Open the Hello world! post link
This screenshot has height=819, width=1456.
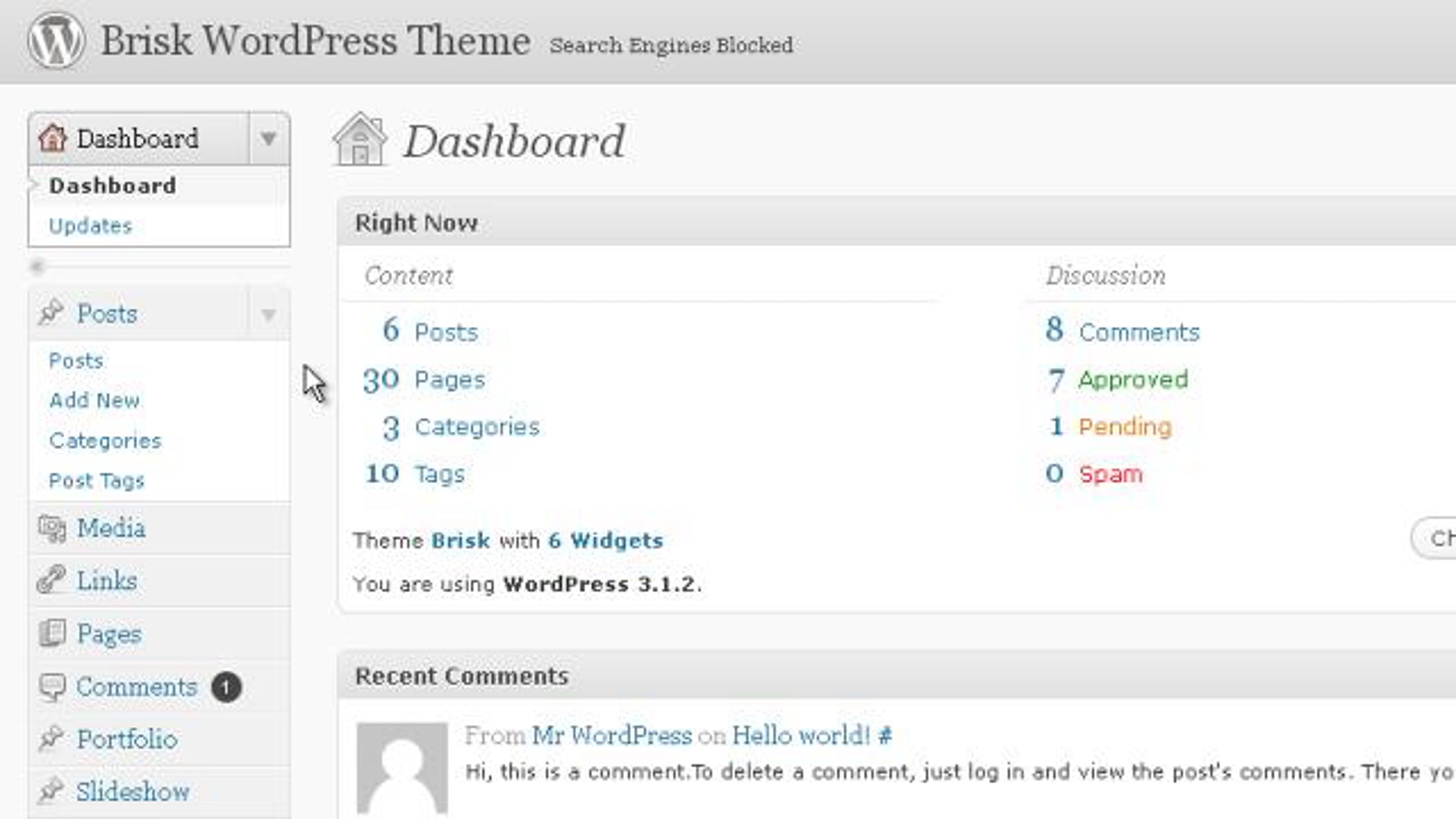point(801,736)
